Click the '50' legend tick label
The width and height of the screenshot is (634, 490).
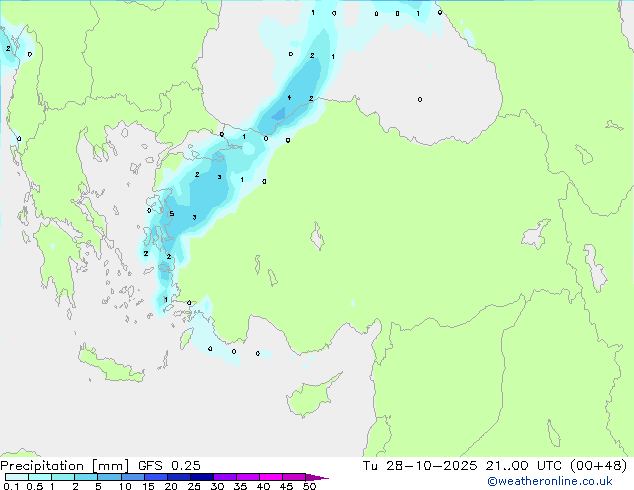pos(309,486)
